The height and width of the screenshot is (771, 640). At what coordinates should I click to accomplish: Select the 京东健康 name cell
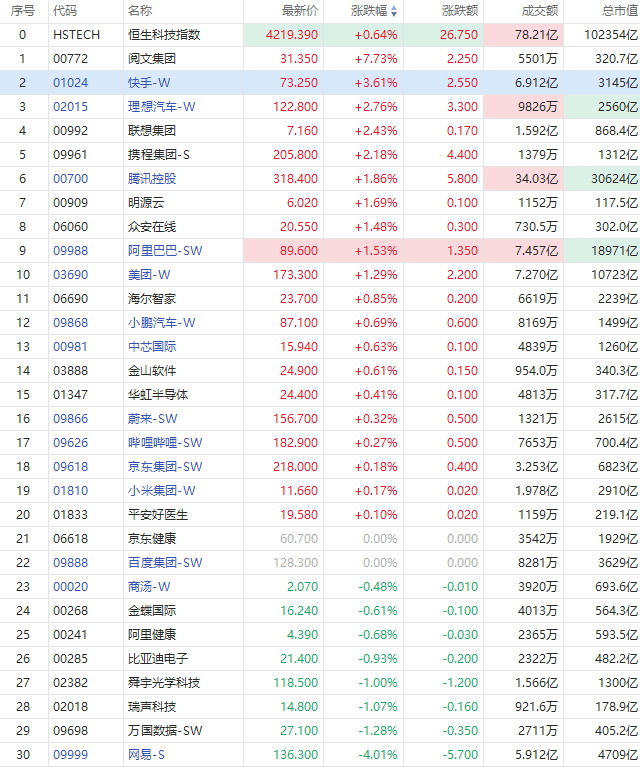tap(152, 538)
